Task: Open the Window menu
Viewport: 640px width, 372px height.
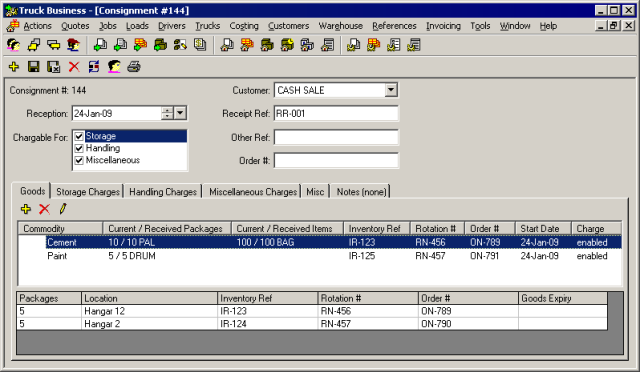Action: pyautogui.click(x=515, y=26)
